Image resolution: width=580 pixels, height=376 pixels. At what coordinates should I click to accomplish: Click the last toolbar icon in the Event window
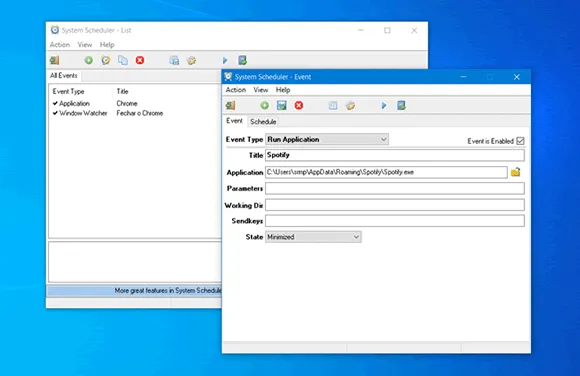tap(401, 105)
